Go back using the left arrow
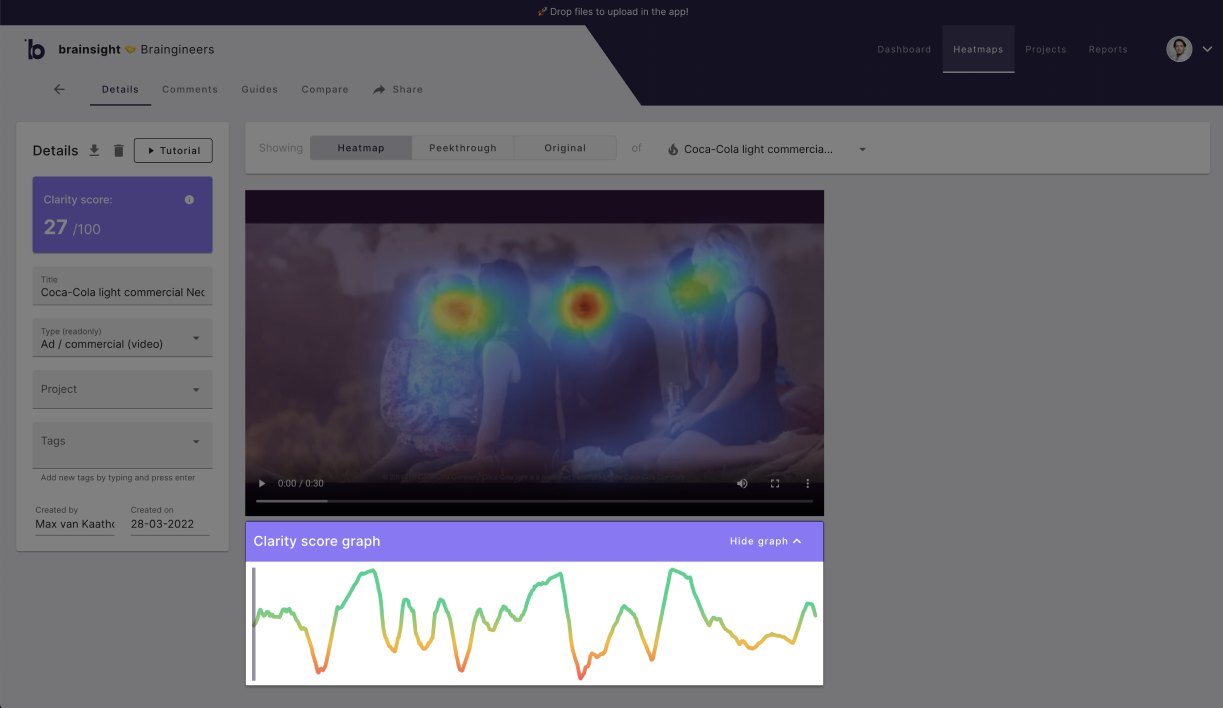Viewport: 1223px width, 708px height. coord(59,89)
